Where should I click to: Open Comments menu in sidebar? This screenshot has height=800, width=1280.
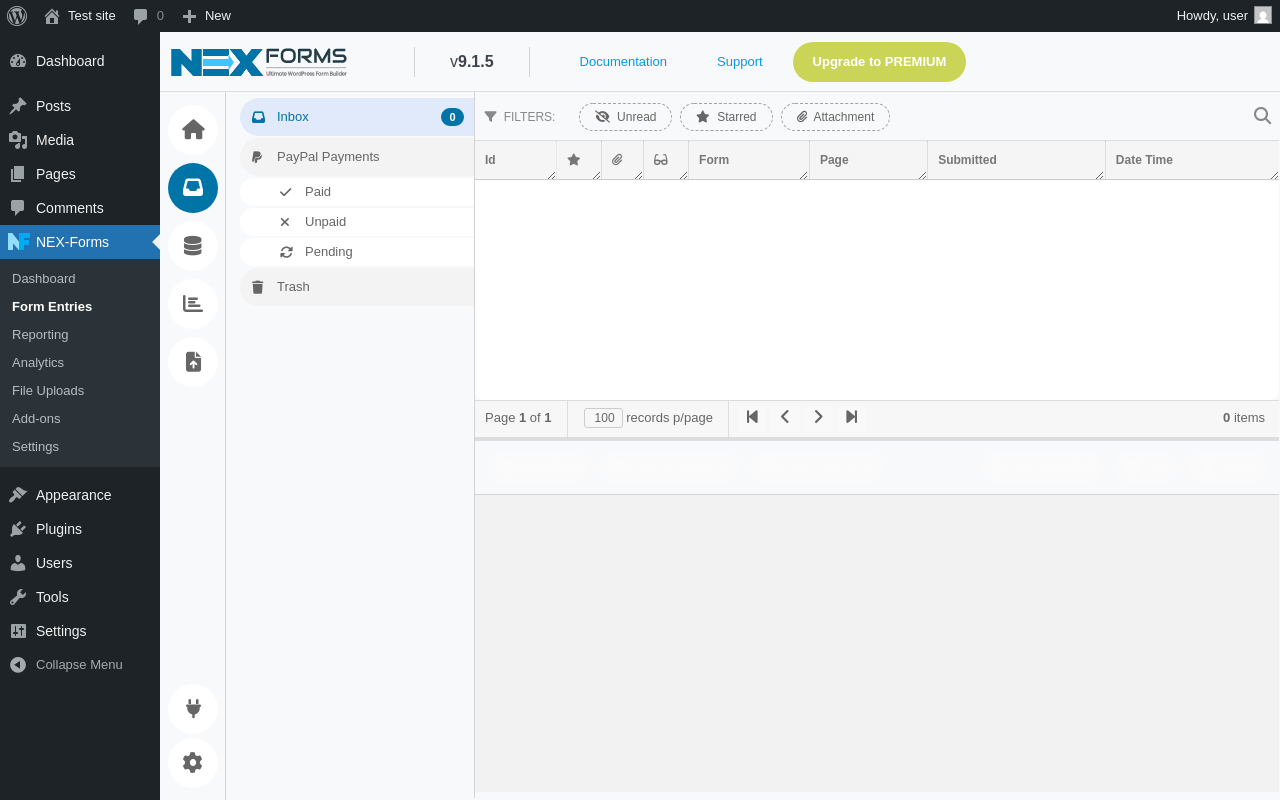80,208
